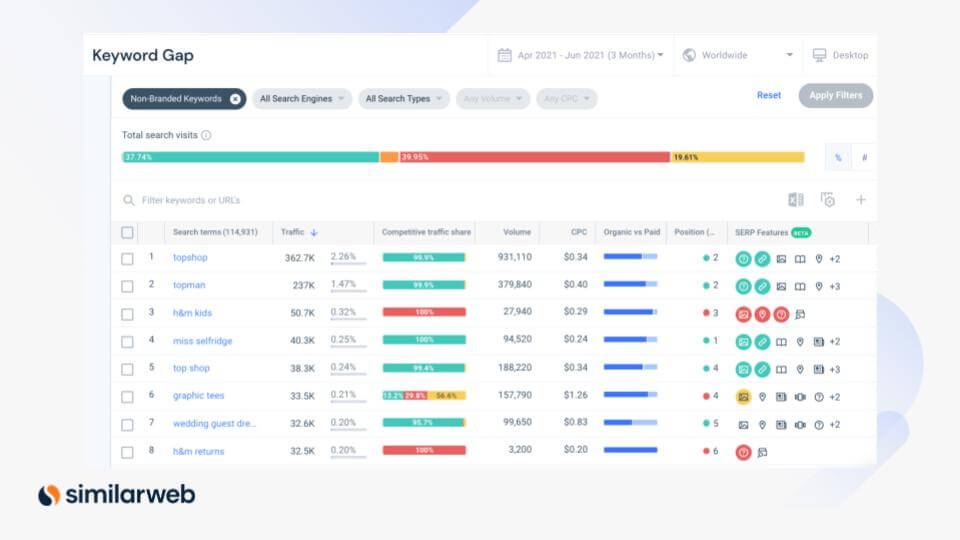This screenshot has width=960, height=540.
Task: Export the table to Excel
Action: [x=795, y=200]
